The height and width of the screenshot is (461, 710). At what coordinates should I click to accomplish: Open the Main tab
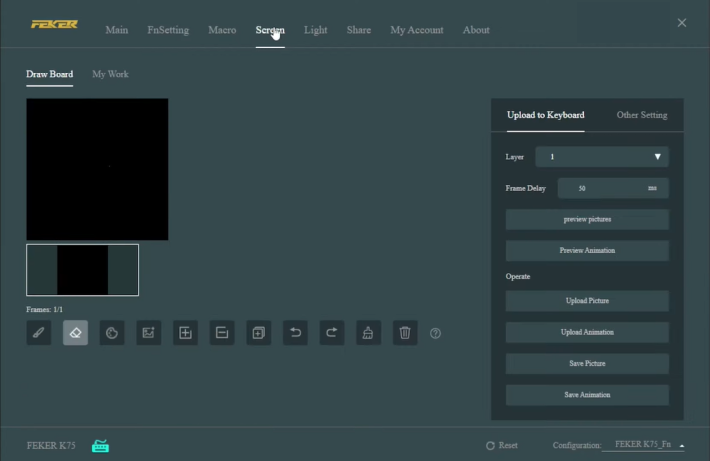pyautogui.click(x=117, y=30)
